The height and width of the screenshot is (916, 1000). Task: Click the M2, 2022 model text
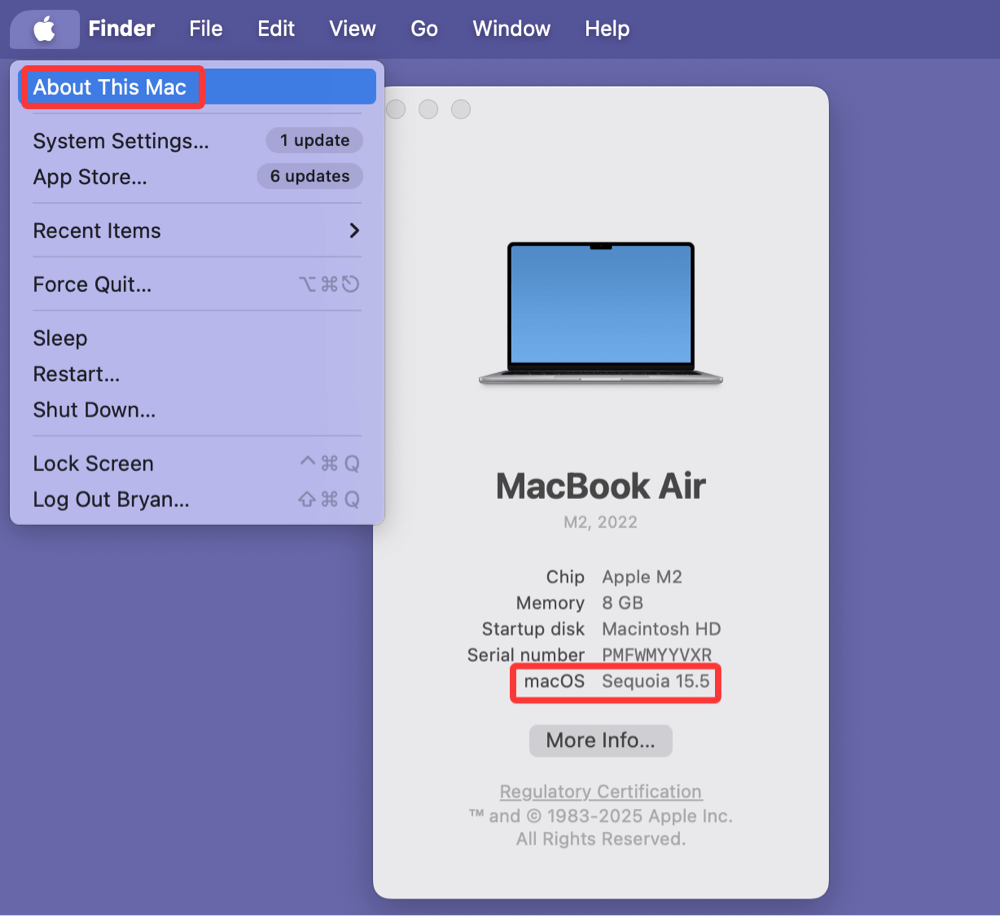pyautogui.click(x=600, y=522)
